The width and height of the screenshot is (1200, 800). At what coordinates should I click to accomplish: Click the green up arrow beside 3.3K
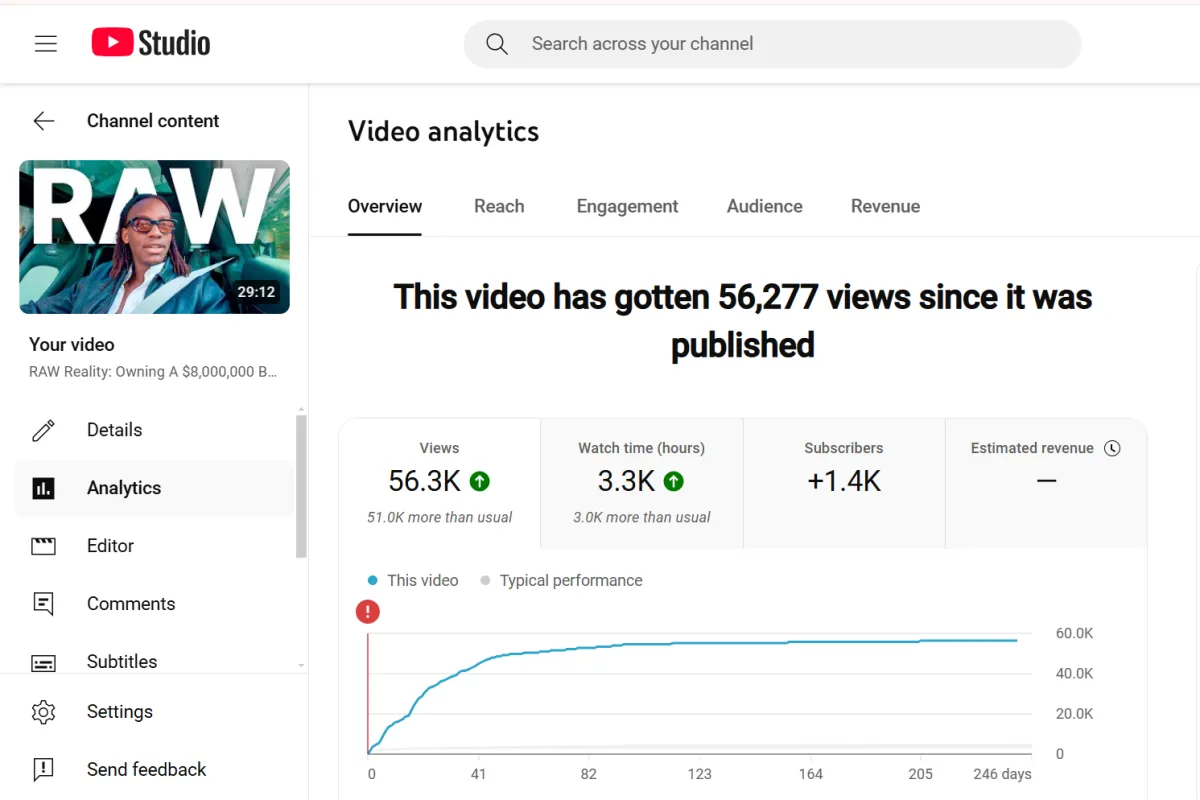(x=674, y=481)
